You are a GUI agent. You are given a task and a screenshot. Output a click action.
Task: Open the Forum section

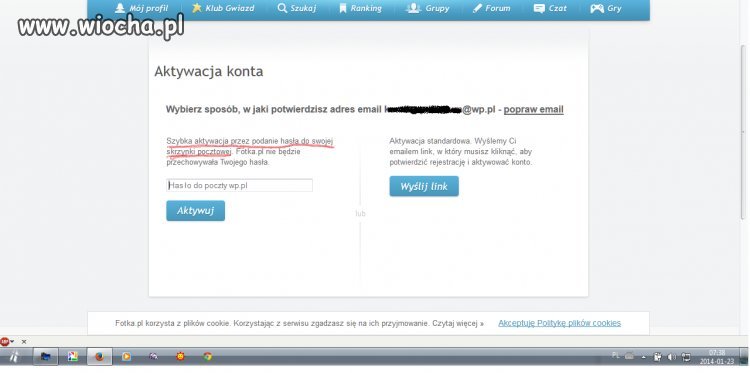pyautogui.click(x=491, y=8)
